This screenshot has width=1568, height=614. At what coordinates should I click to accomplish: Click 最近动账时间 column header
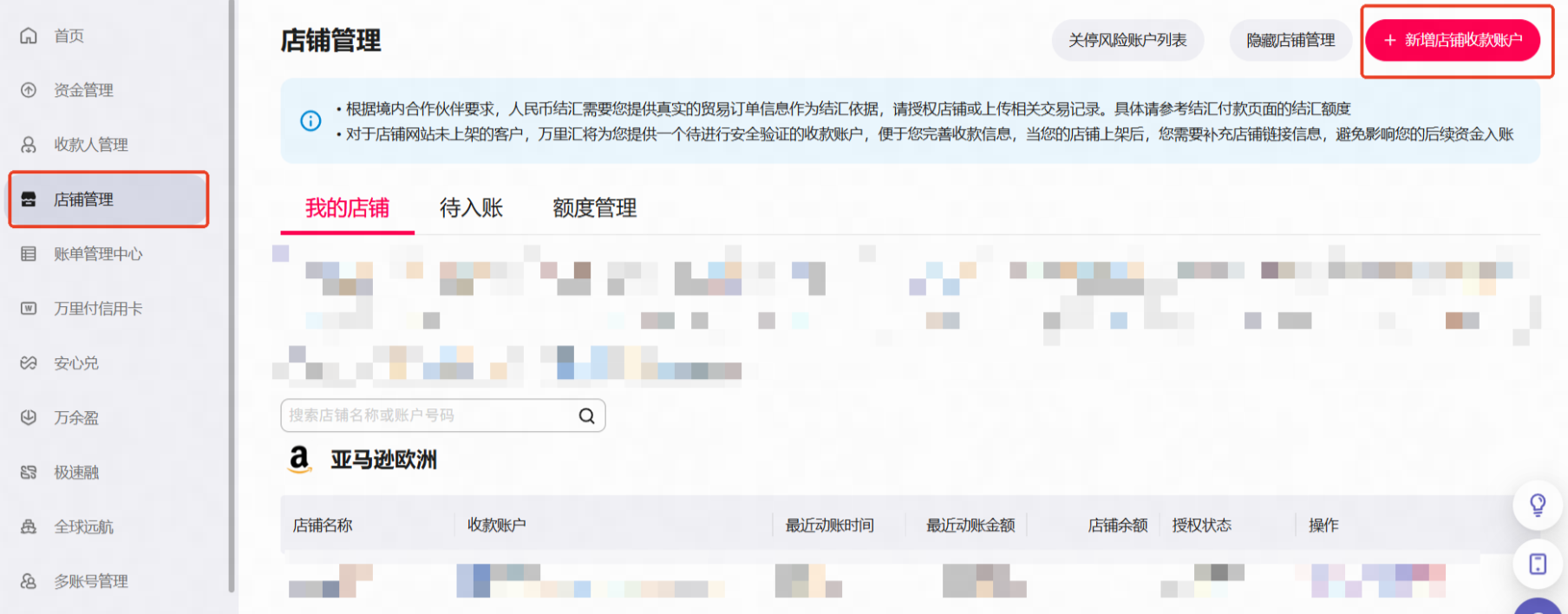click(830, 526)
